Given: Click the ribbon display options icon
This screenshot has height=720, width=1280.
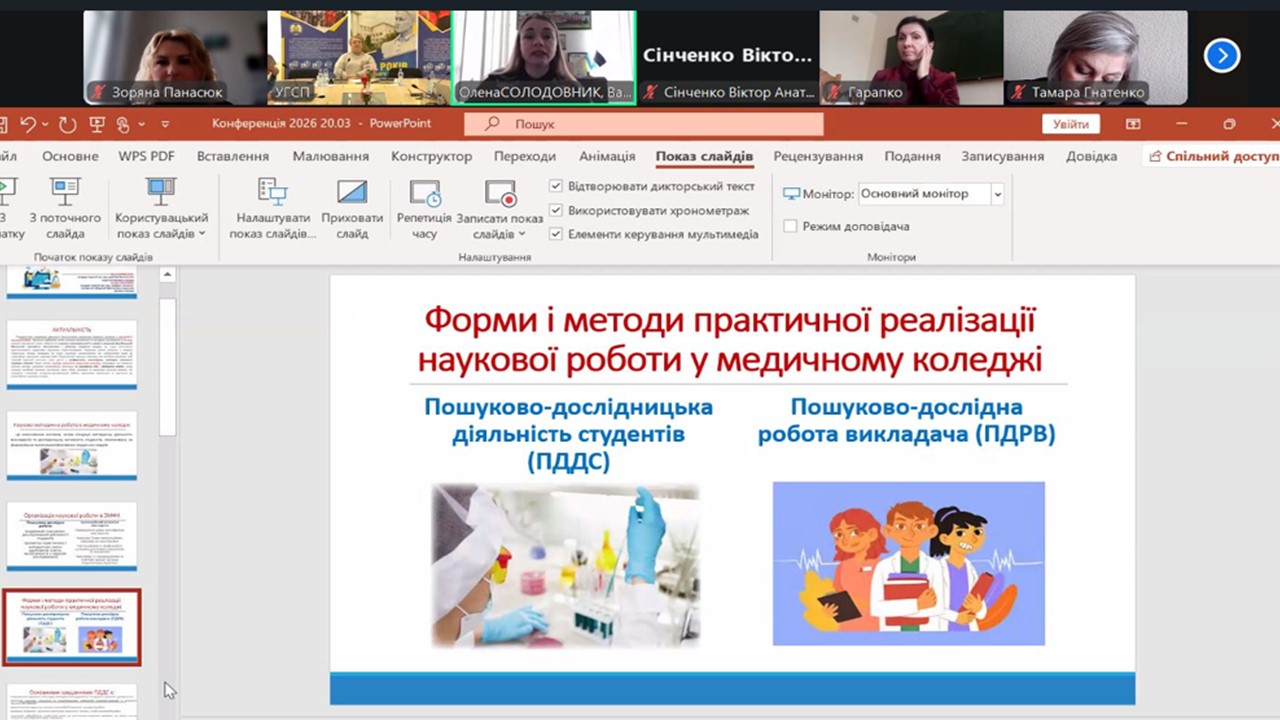Looking at the screenshot, I should [x=1133, y=124].
